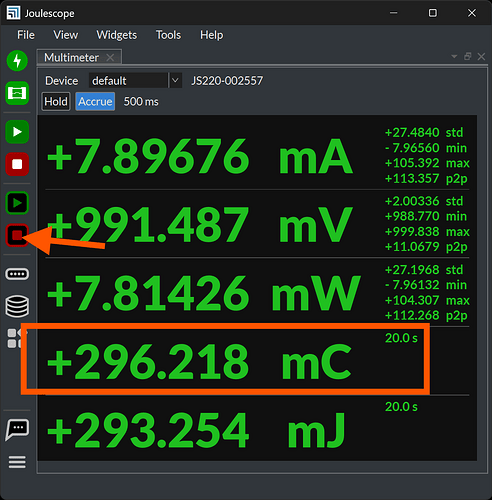492x500 pixels.
Task: Open the dock panel dropdown arrow
Action: 454,56
